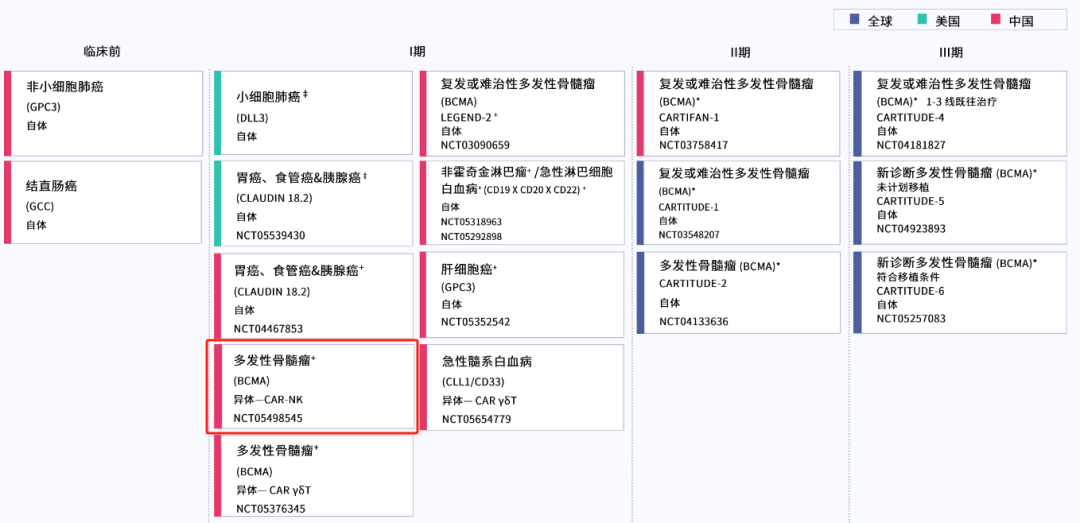The height and width of the screenshot is (523, 1080).
Task: Click the 全球 blue legend swatch
Action: pyautogui.click(x=854, y=20)
